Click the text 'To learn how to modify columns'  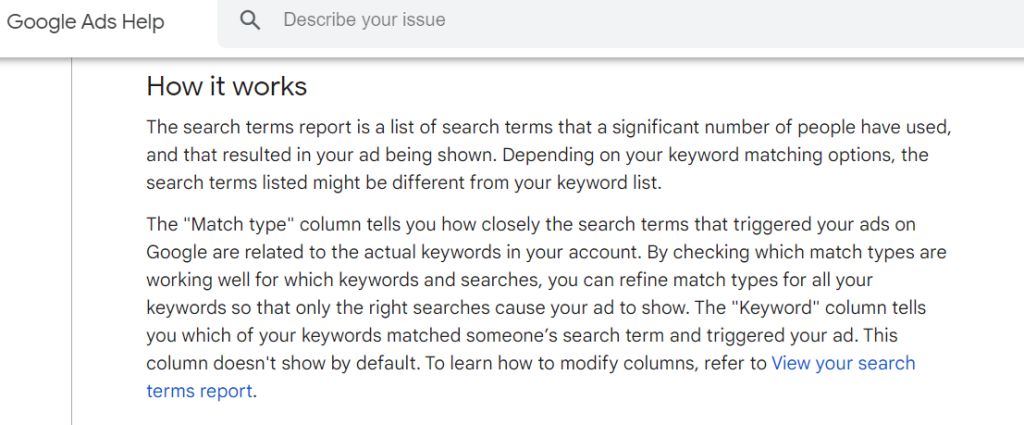(x=558, y=363)
